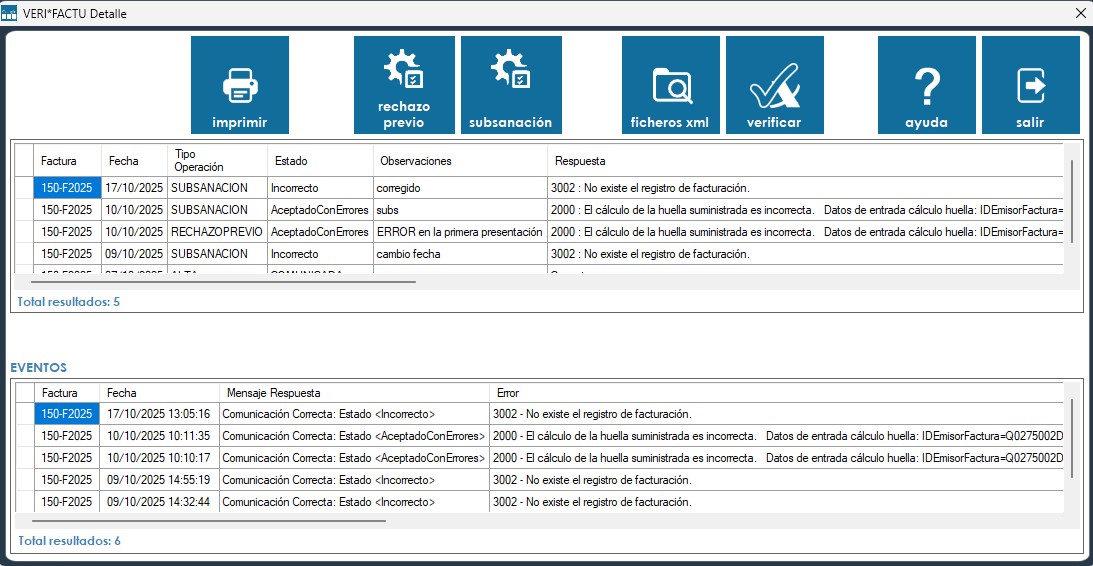1093x566 pixels.
Task: Click the Observaciones column header
Action: point(416,161)
